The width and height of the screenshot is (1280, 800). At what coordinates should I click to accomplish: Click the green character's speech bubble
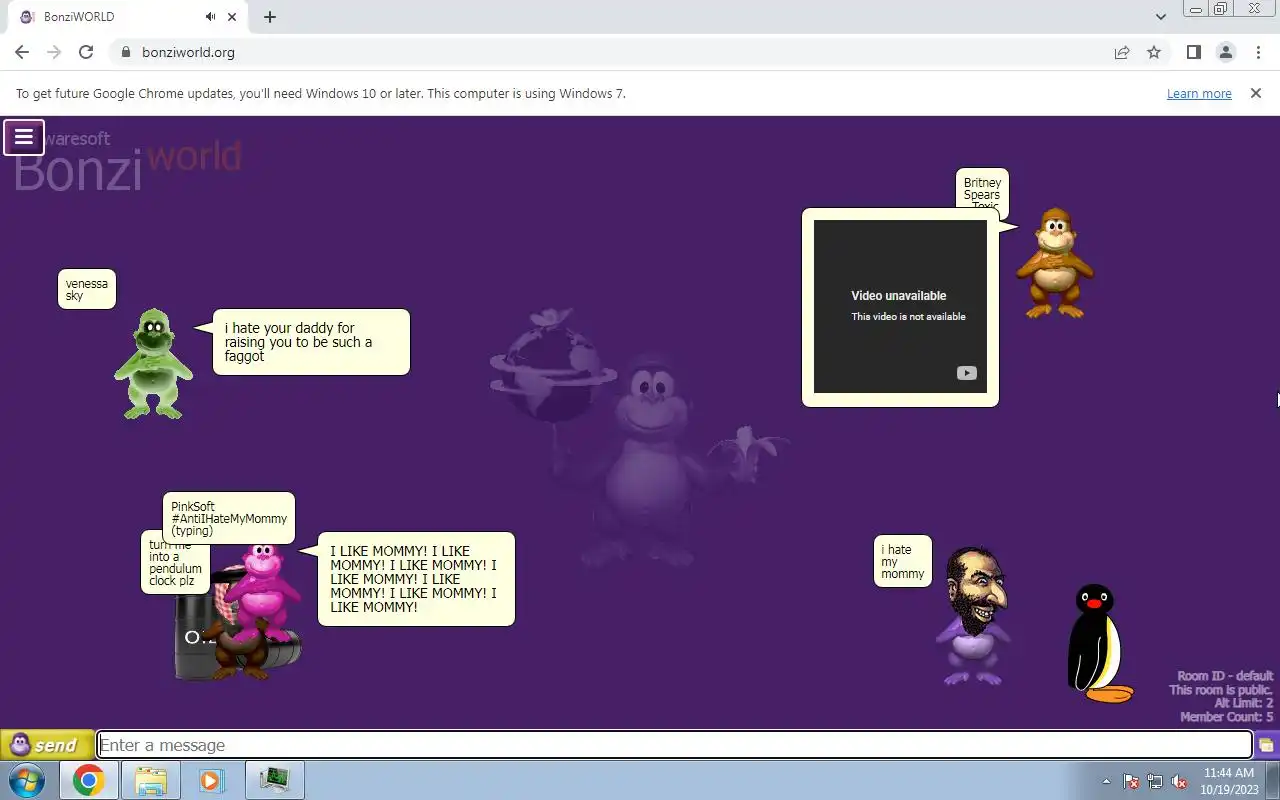(x=311, y=342)
